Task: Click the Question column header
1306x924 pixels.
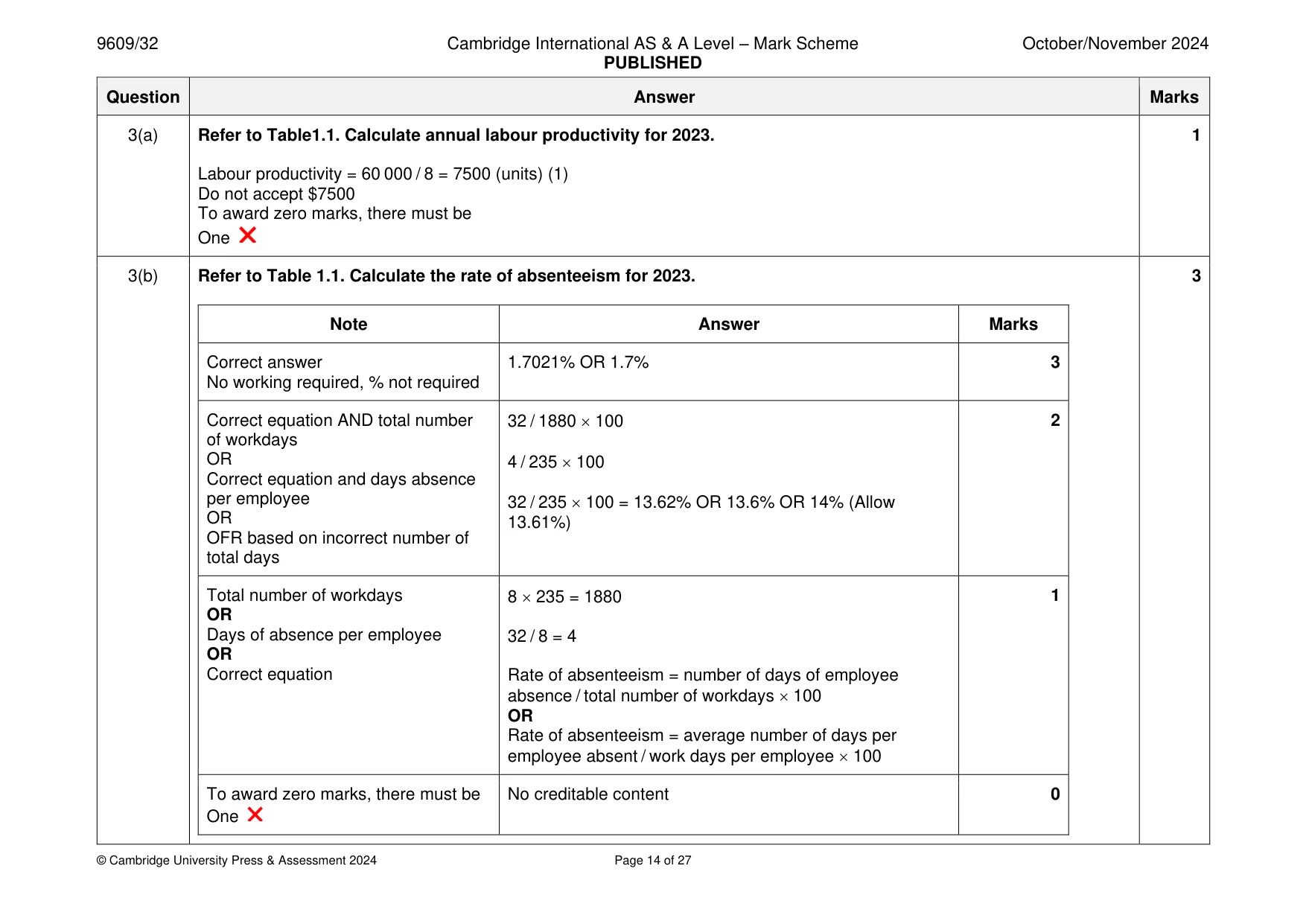Action: [x=143, y=97]
